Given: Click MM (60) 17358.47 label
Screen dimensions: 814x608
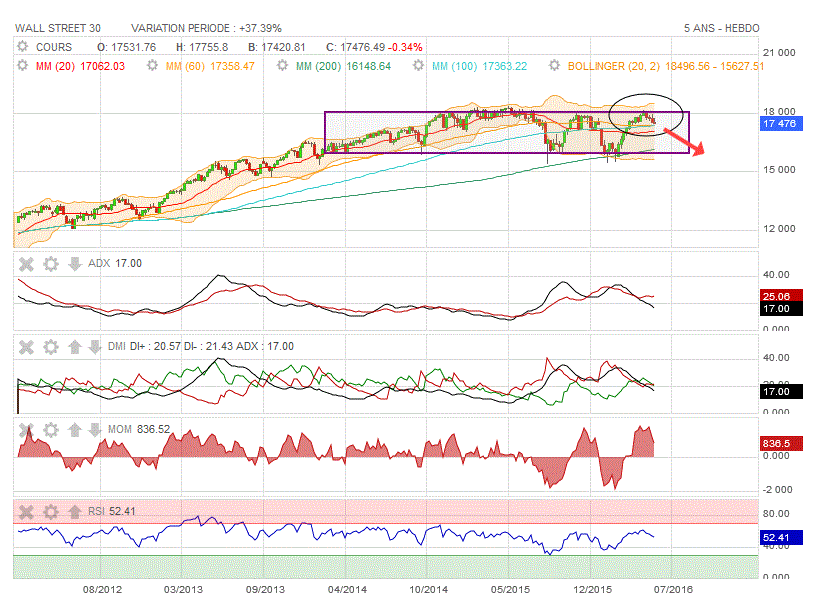Looking at the screenshot, I should [210, 66].
